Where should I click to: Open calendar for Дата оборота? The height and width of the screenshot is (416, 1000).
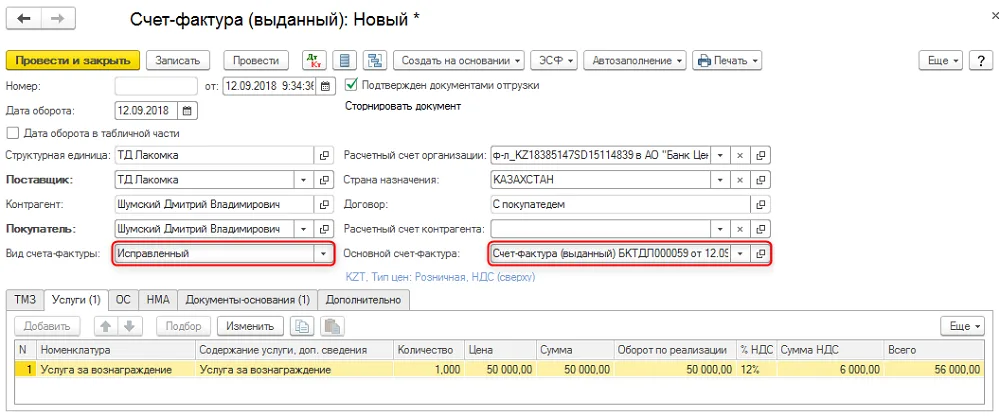click(x=187, y=110)
